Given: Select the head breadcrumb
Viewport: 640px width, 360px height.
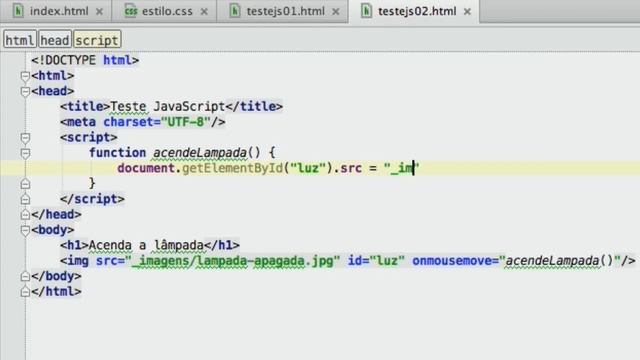Looking at the screenshot, I should coord(55,40).
